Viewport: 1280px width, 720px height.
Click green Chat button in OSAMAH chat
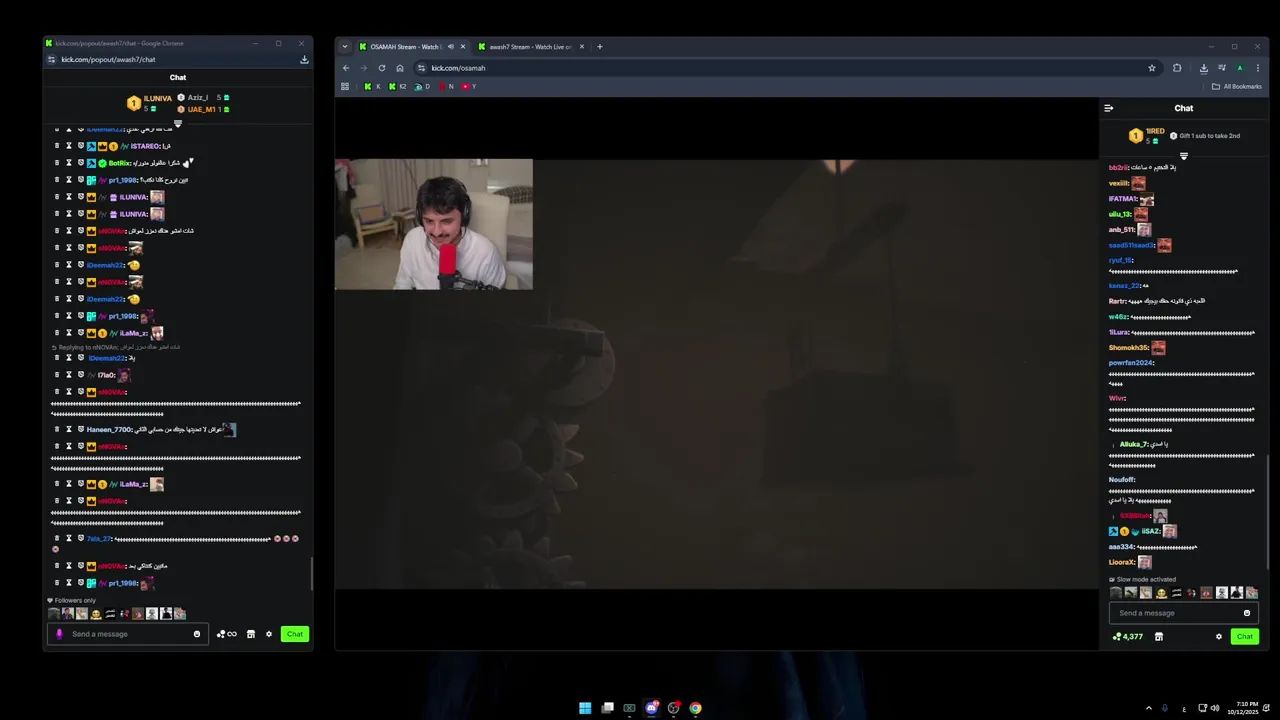[x=1245, y=637]
